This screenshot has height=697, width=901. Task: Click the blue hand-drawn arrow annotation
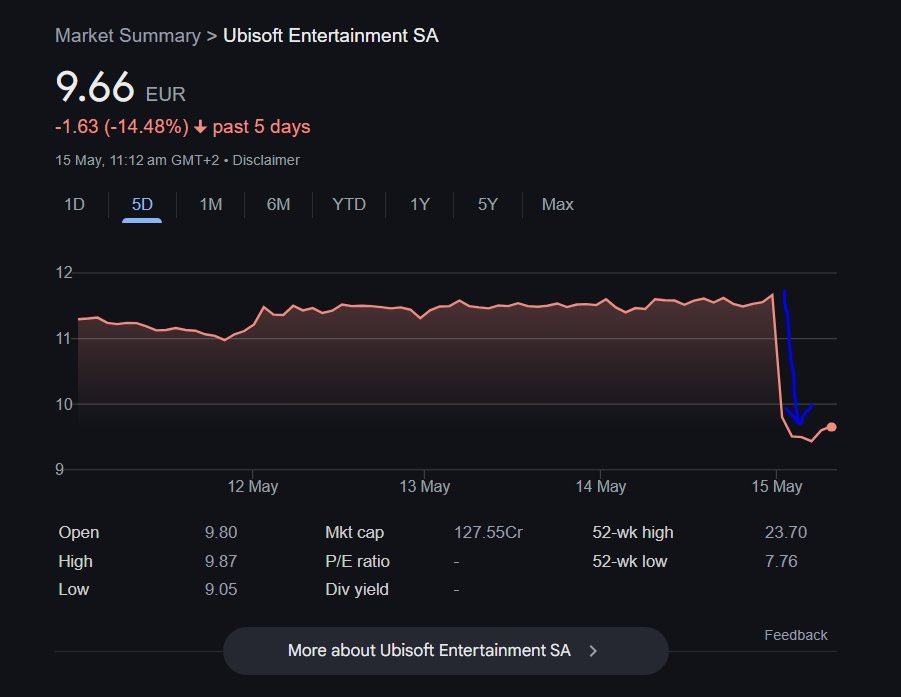tap(793, 359)
